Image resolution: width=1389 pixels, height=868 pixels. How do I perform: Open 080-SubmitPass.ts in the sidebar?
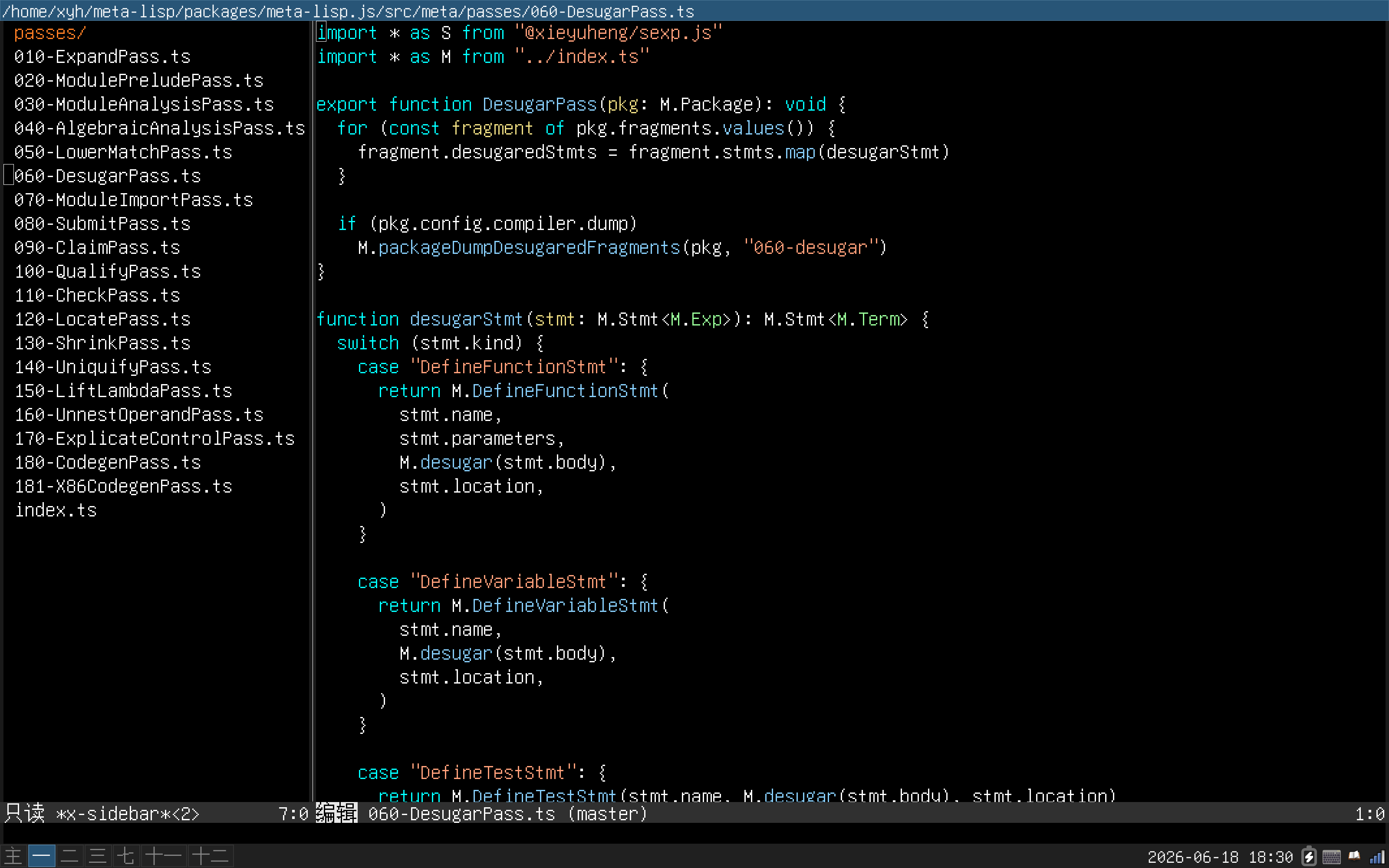click(102, 224)
